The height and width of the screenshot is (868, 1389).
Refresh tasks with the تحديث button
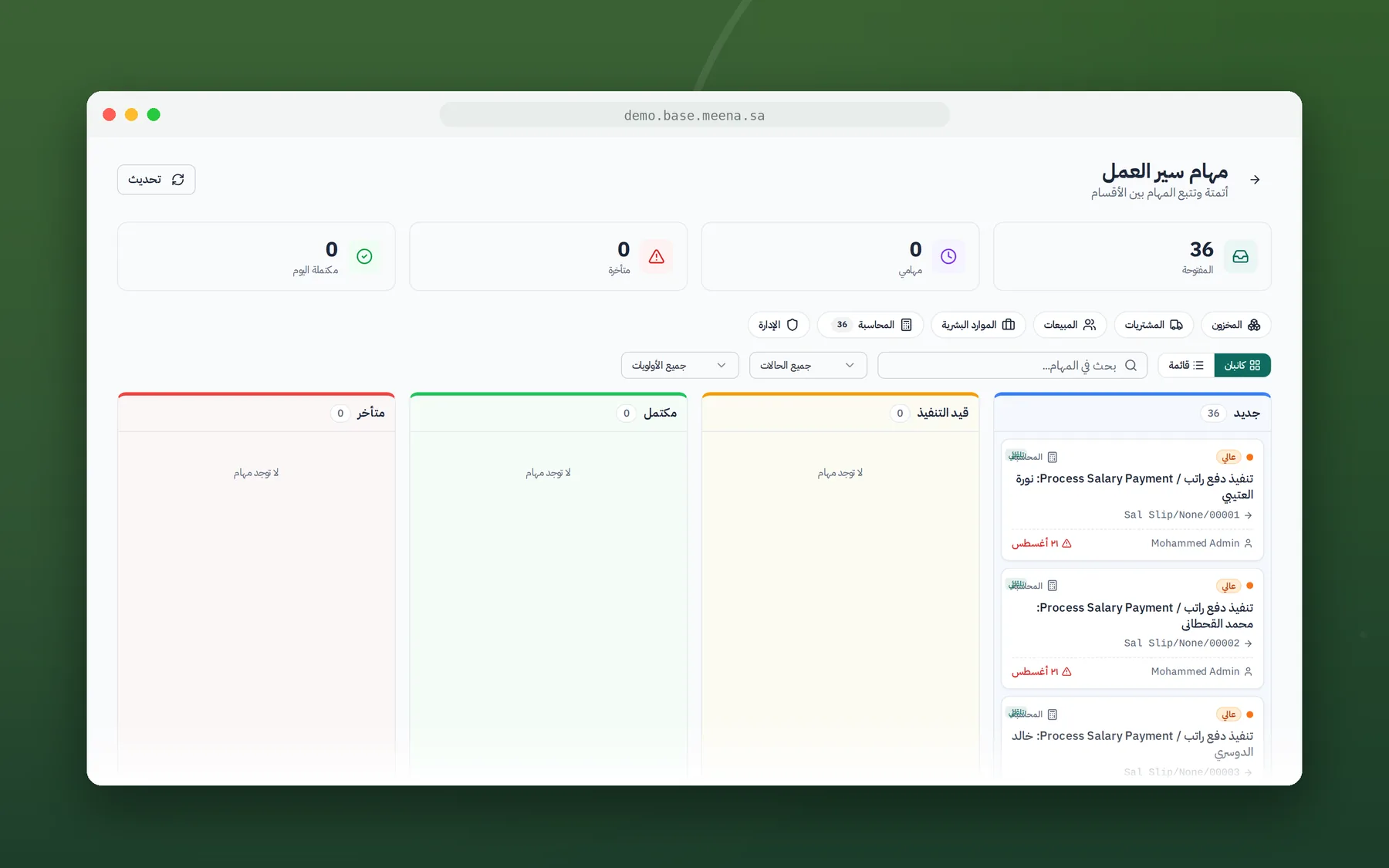(x=156, y=180)
